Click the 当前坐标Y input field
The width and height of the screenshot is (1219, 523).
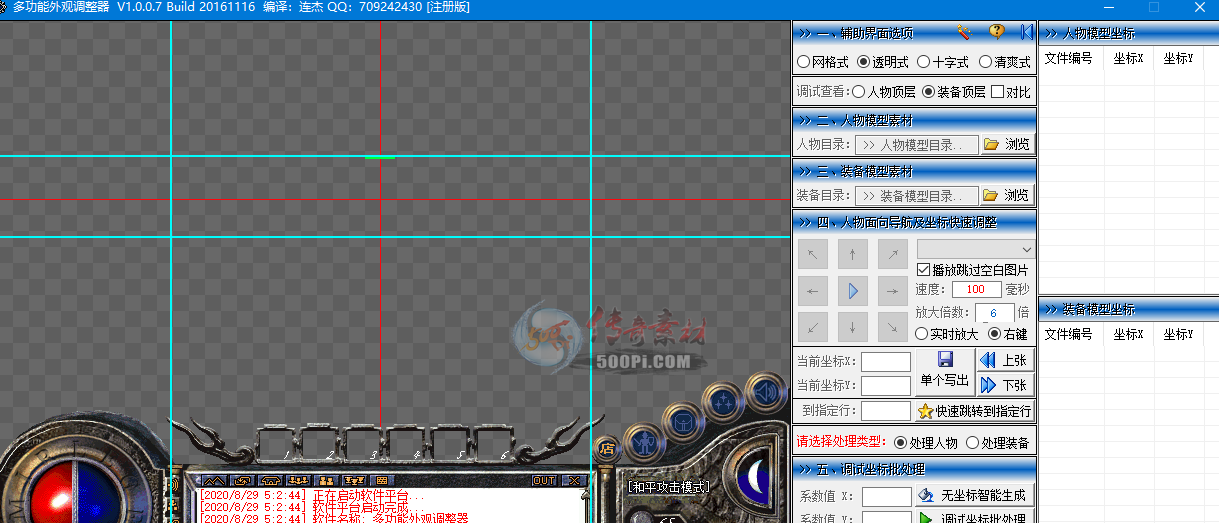[x=886, y=386]
